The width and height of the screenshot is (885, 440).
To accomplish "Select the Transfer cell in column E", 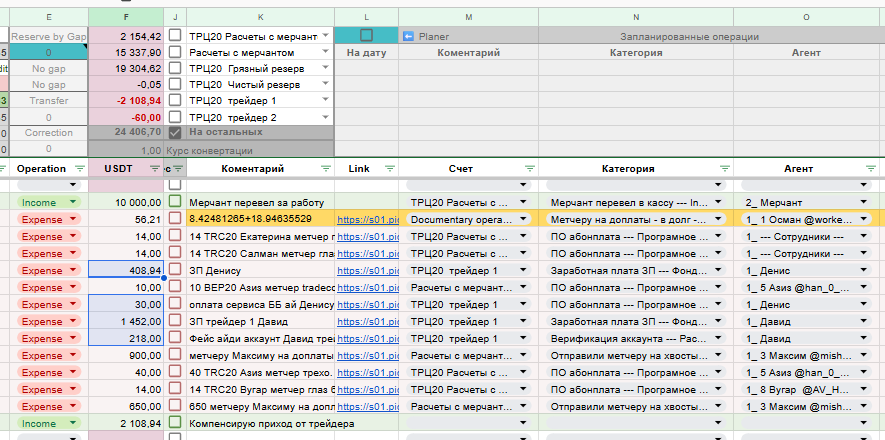I will pyautogui.click(x=49, y=101).
